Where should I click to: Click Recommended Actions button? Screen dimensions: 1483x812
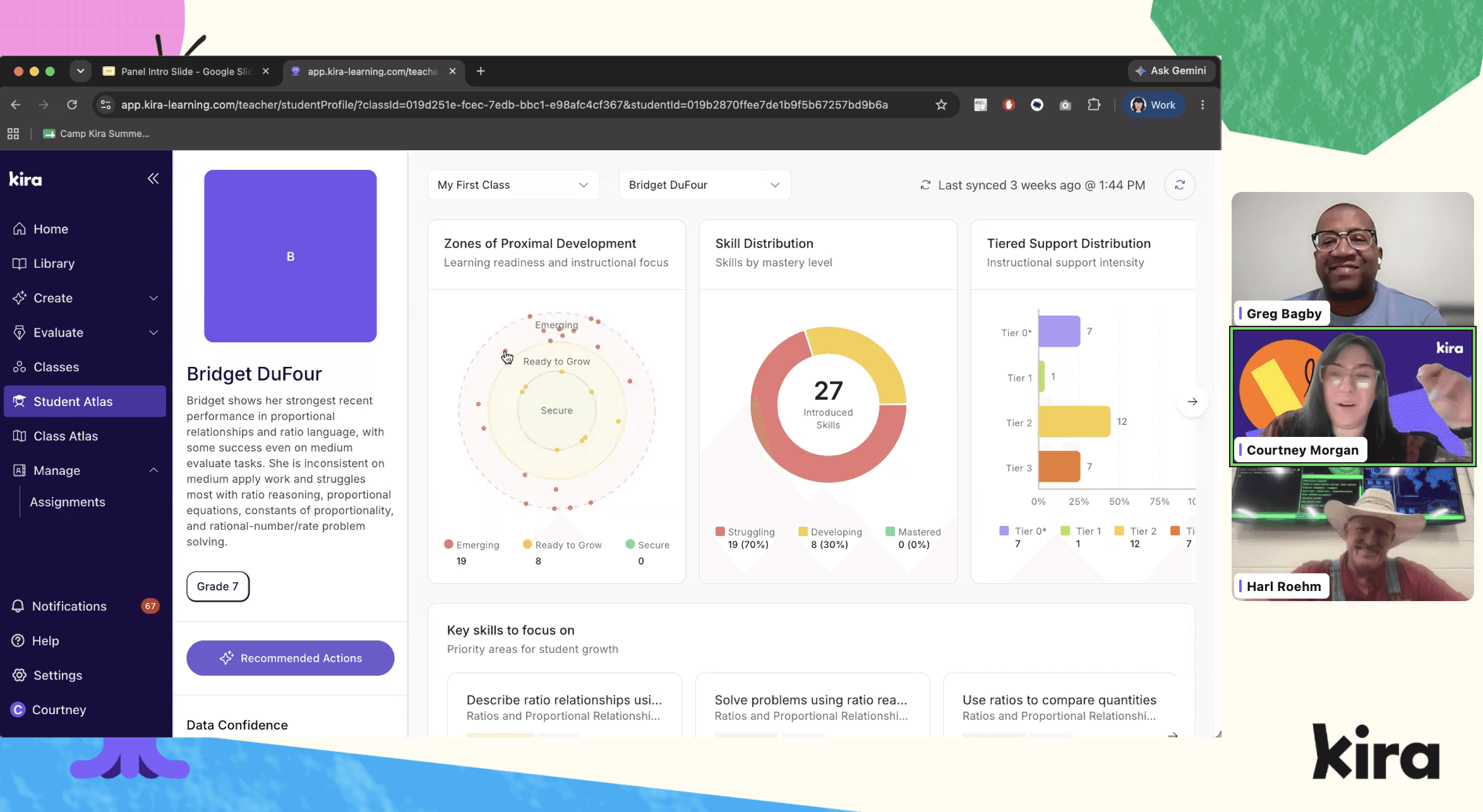point(291,658)
